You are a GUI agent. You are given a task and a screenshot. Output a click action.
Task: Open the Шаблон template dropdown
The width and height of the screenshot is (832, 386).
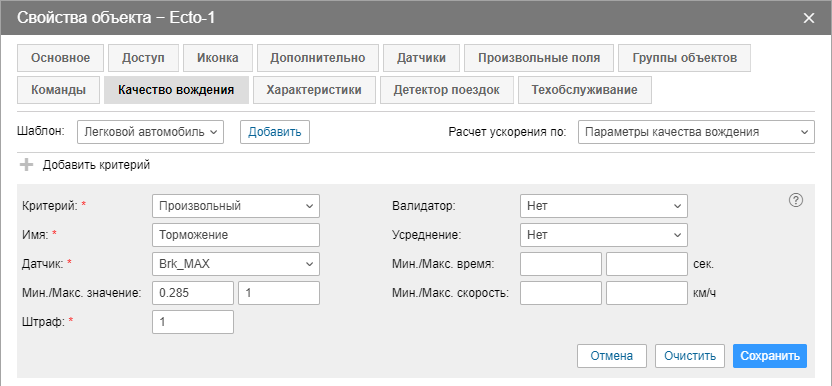[150, 132]
